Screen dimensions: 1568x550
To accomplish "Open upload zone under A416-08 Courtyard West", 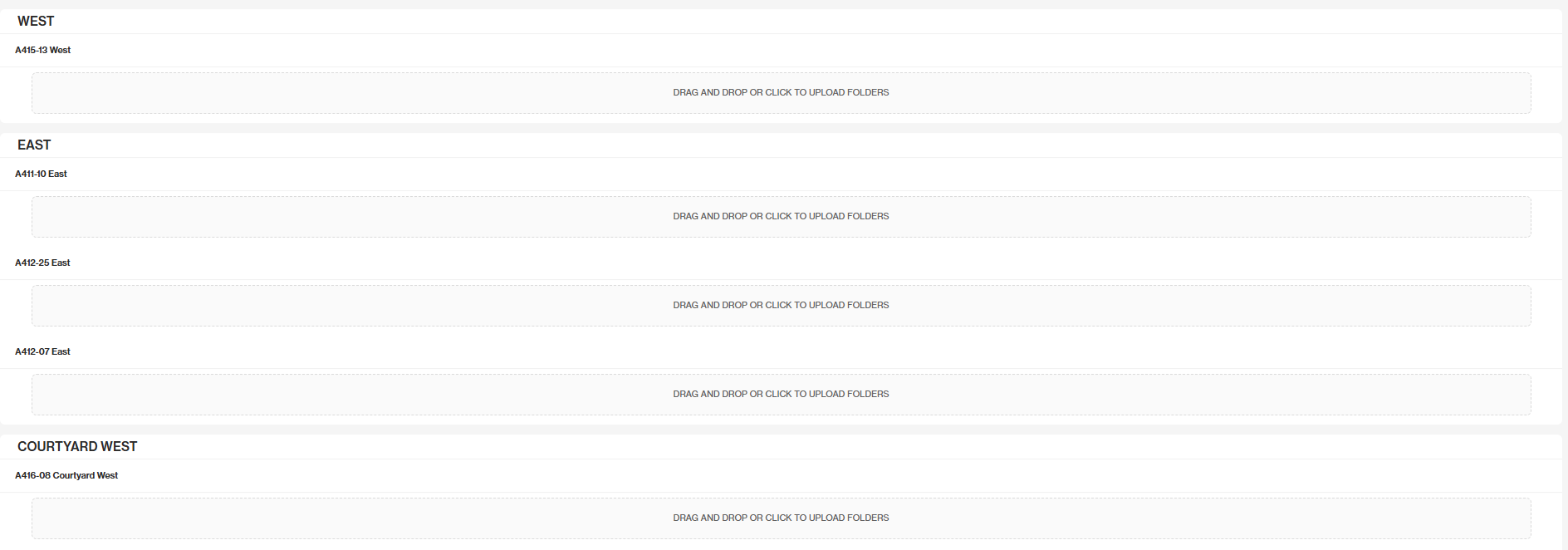I will pos(781,518).
